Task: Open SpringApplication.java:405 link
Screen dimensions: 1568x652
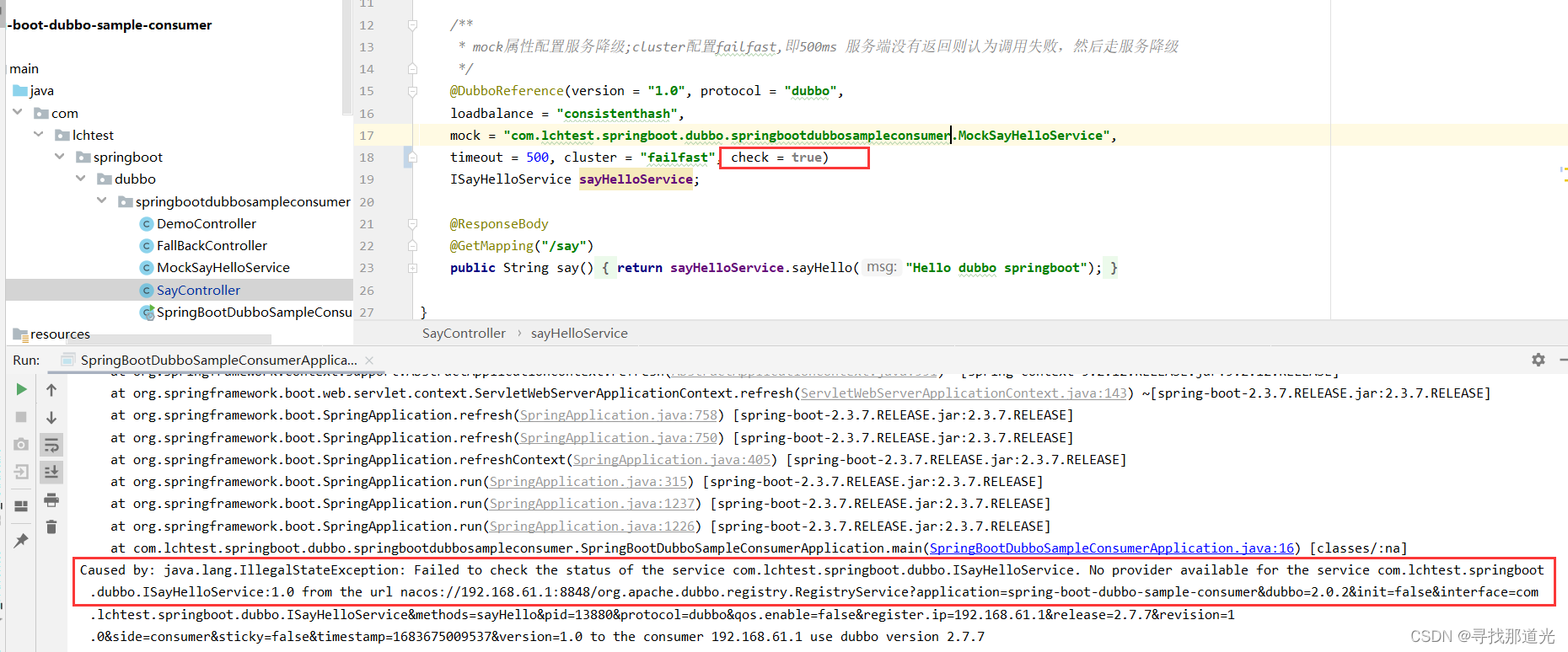Action: (672, 460)
